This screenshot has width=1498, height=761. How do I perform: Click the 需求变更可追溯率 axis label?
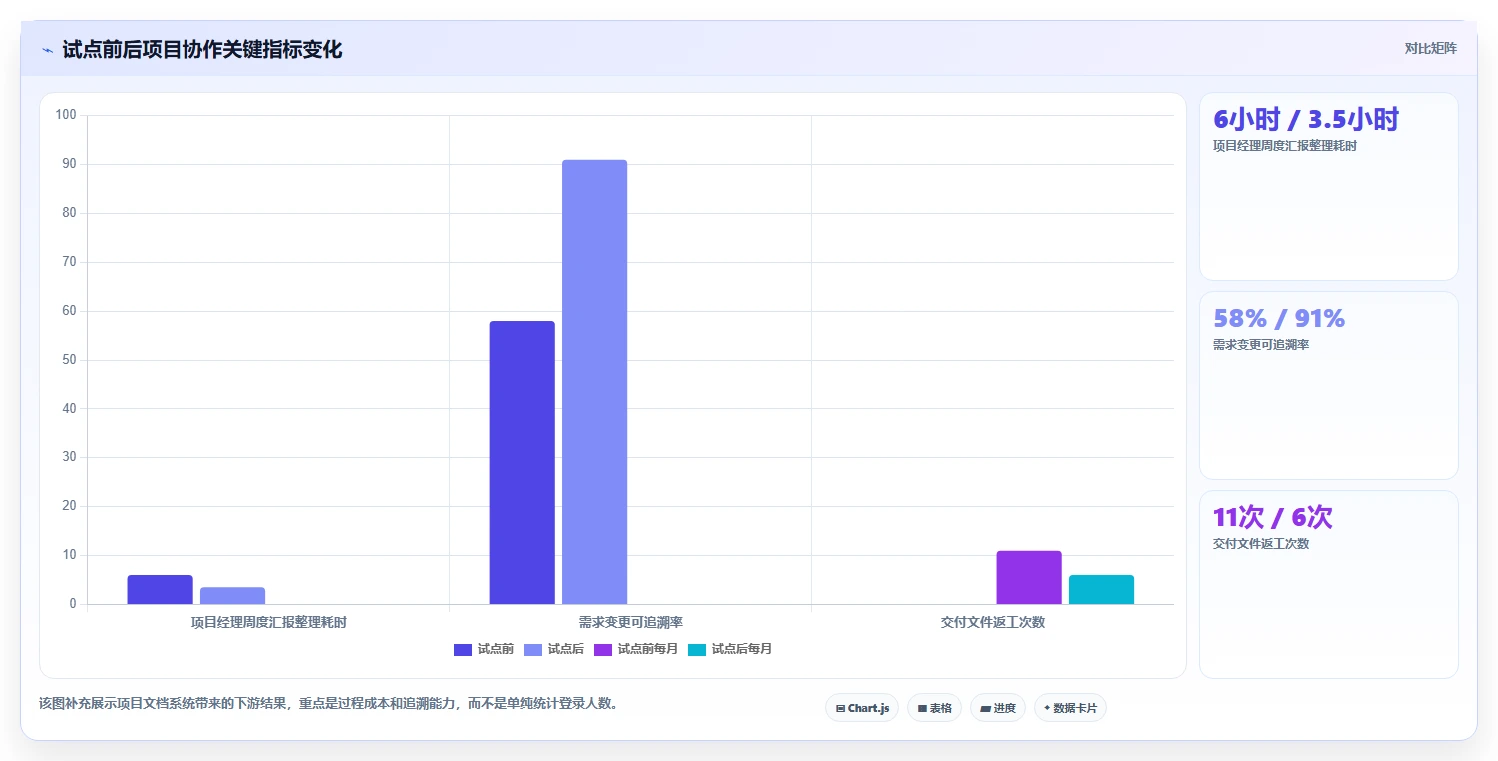pos(631,622)
